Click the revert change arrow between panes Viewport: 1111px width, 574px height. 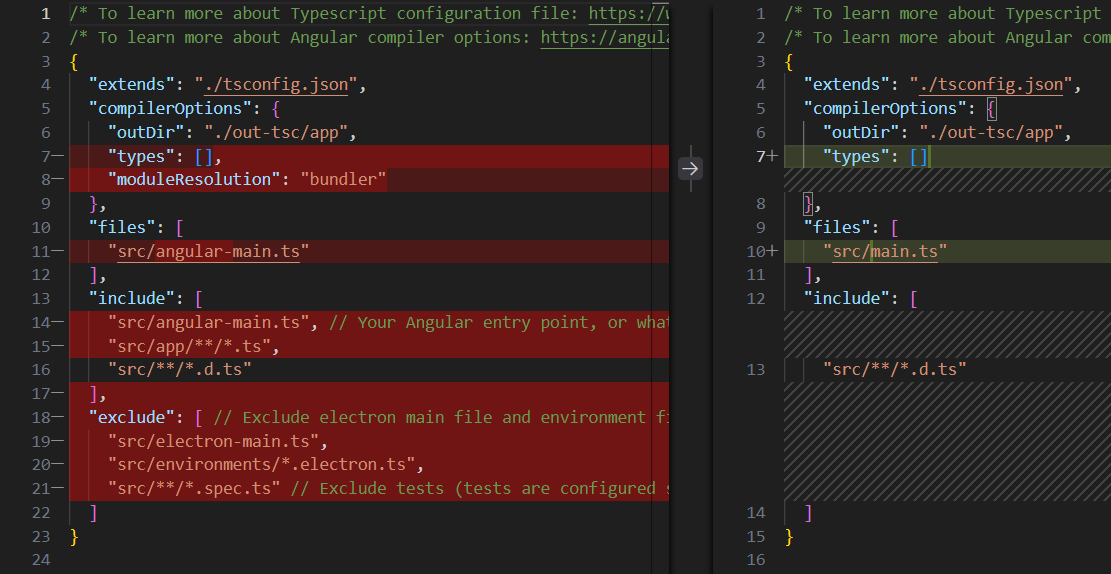tap(690, 168)
